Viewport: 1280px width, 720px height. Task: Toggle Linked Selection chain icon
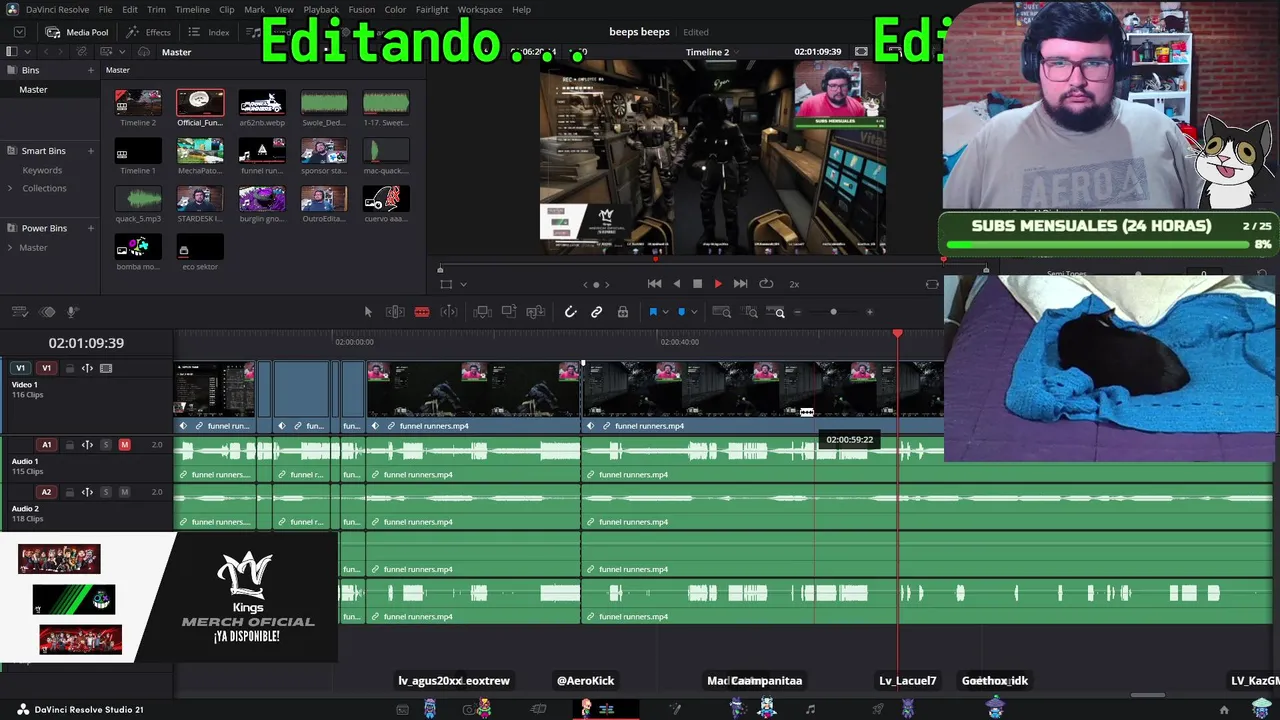[x=597, y=312]
